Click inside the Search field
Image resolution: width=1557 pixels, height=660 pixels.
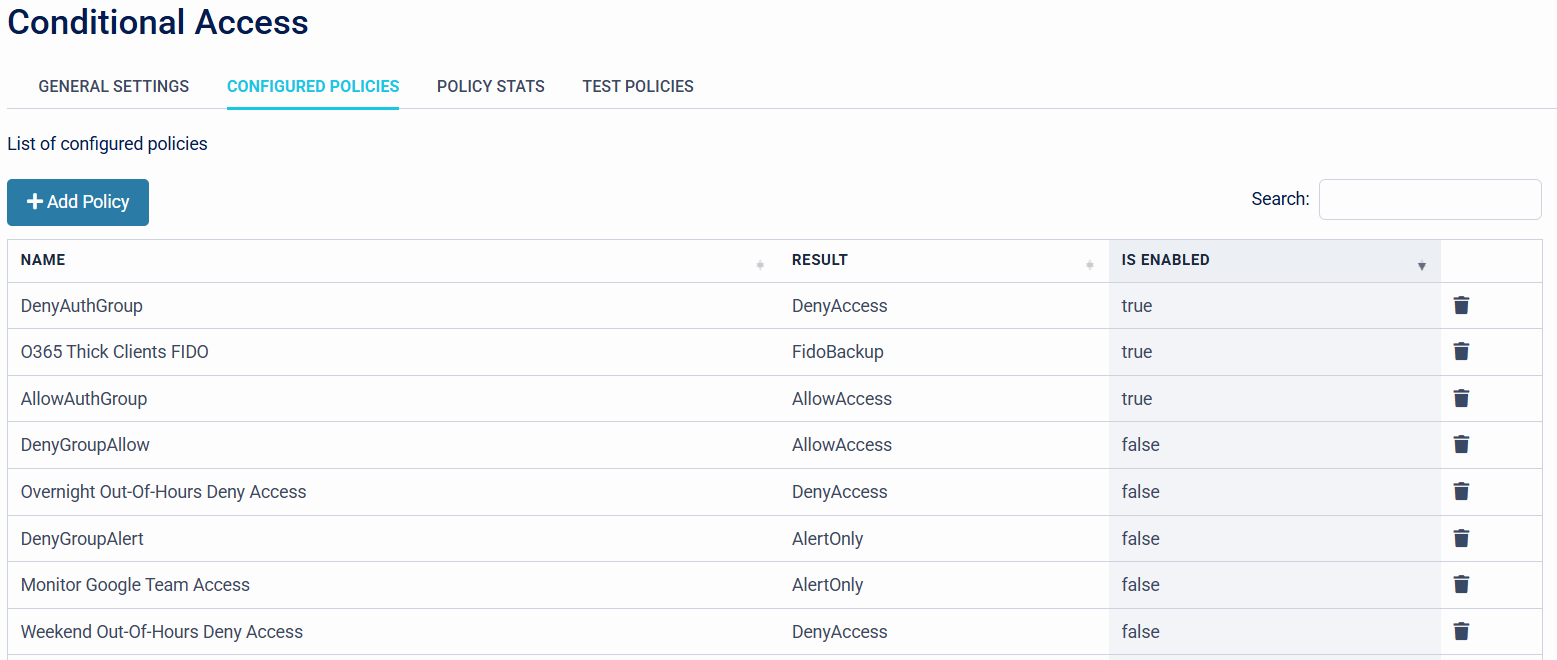tap(1429, 199)
